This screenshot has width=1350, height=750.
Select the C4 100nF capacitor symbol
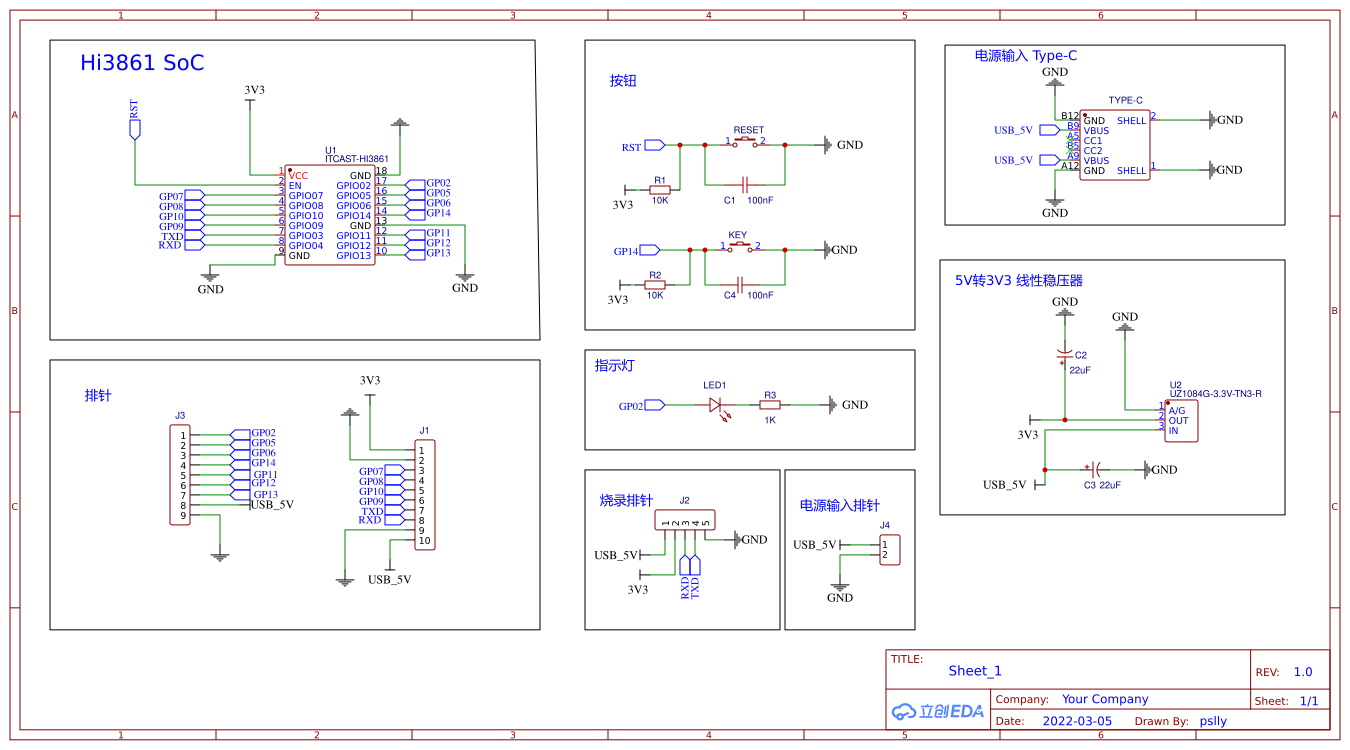[739, 285]
